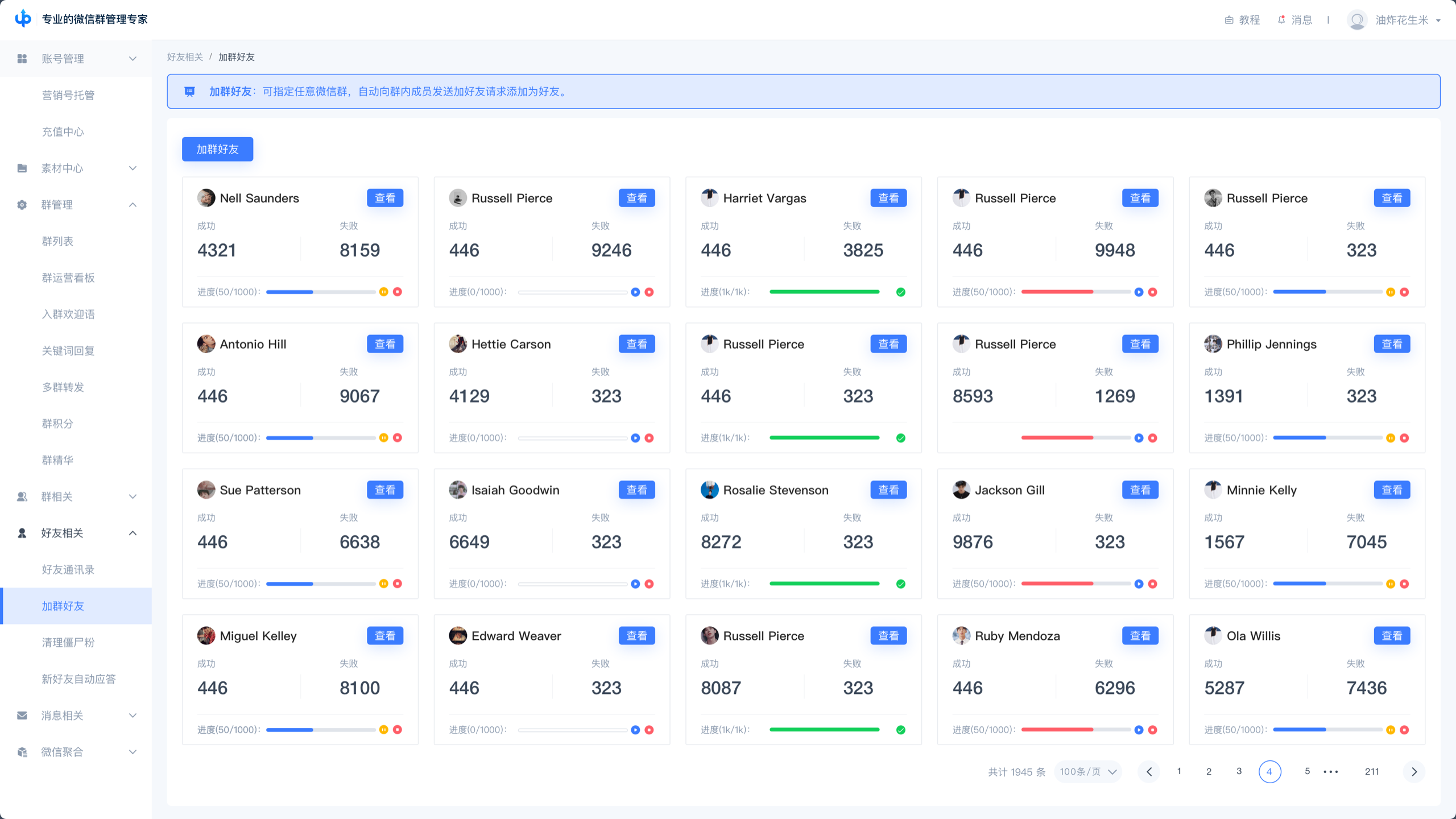Pause Minnie Kelly task with orange icon
1456x819 pixels.
tap(1391, 584)
